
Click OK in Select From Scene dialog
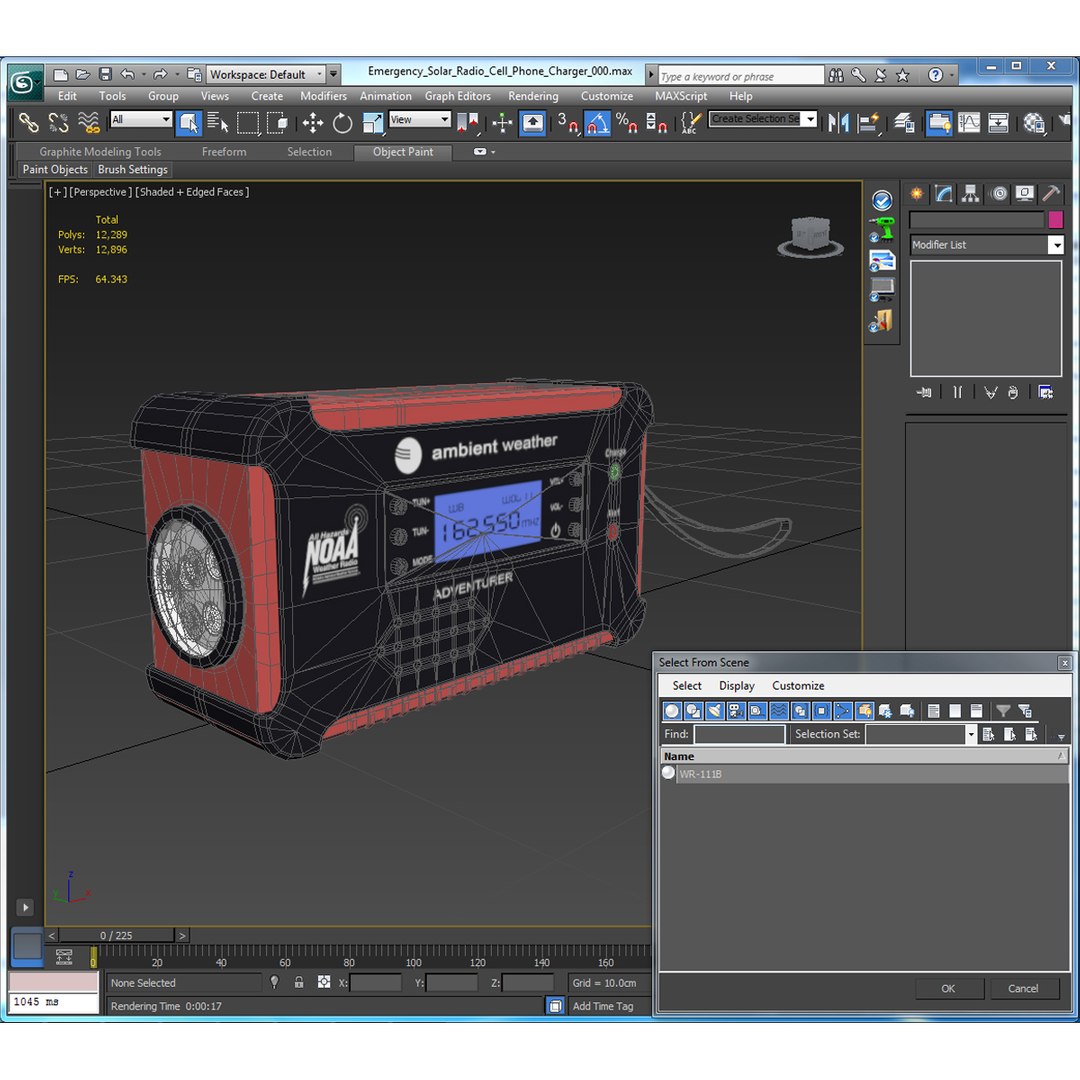tap(948, 988)
